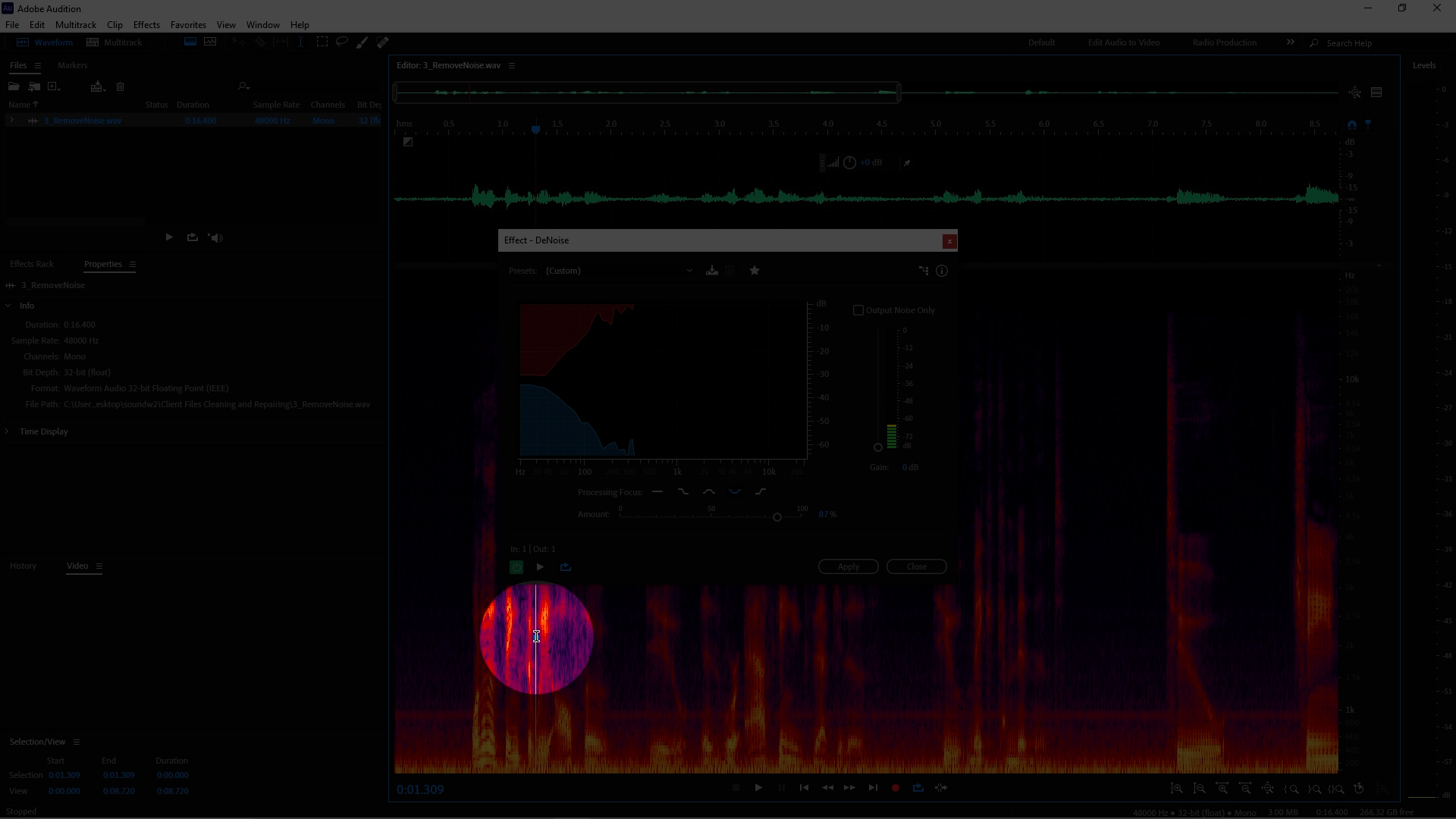The width and height of the screenshot is (1456, 819).
Task: Click Apply in the DeNoise dialog
Action: [848, 567]
